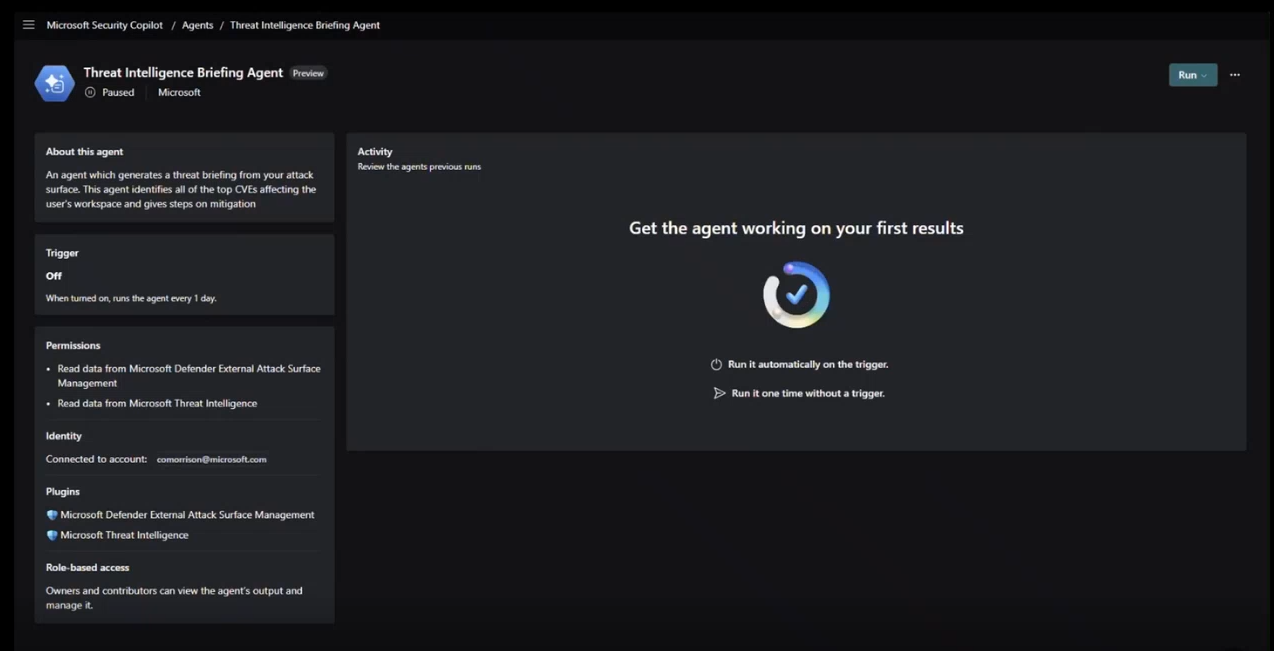The image size is (1274, 651).
Task: Open the hamburger navigation menu
Action: click(28, 25)
